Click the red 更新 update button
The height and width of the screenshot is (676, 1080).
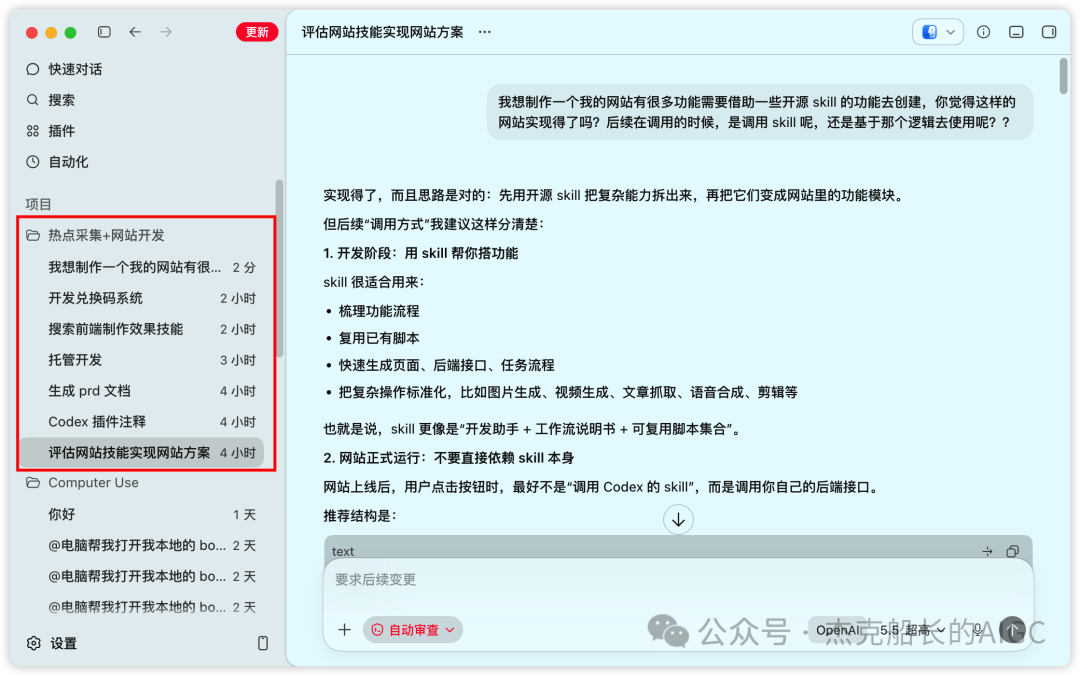pyautogui.click(x=256, y=32)
